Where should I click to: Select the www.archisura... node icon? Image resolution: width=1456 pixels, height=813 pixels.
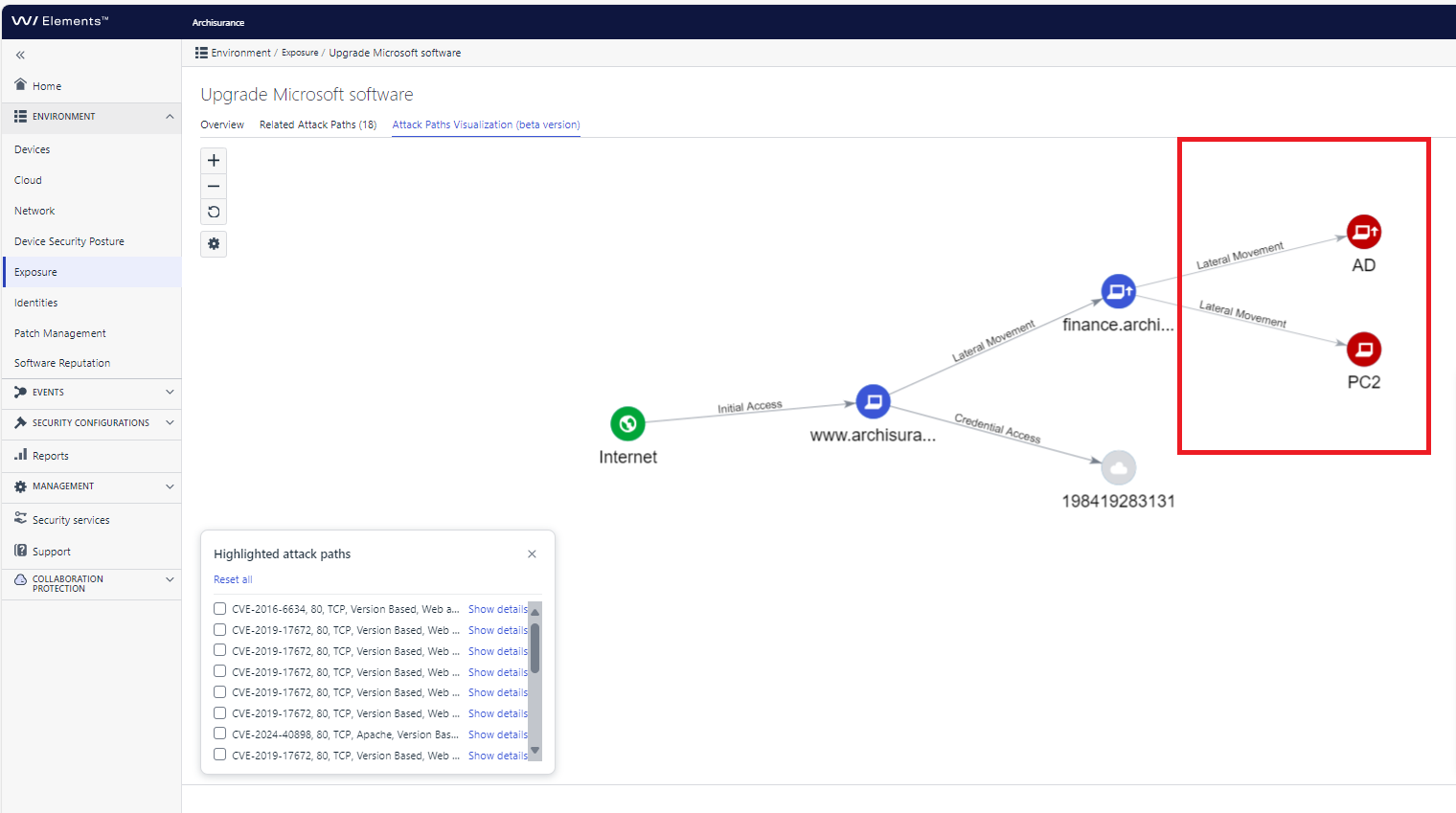click(x=873, y=401)
